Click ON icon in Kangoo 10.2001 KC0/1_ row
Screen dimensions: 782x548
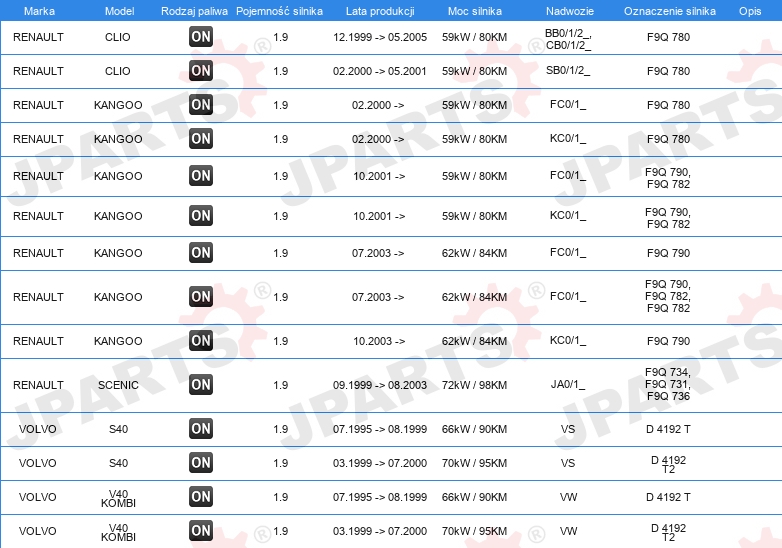click(200, 216)
